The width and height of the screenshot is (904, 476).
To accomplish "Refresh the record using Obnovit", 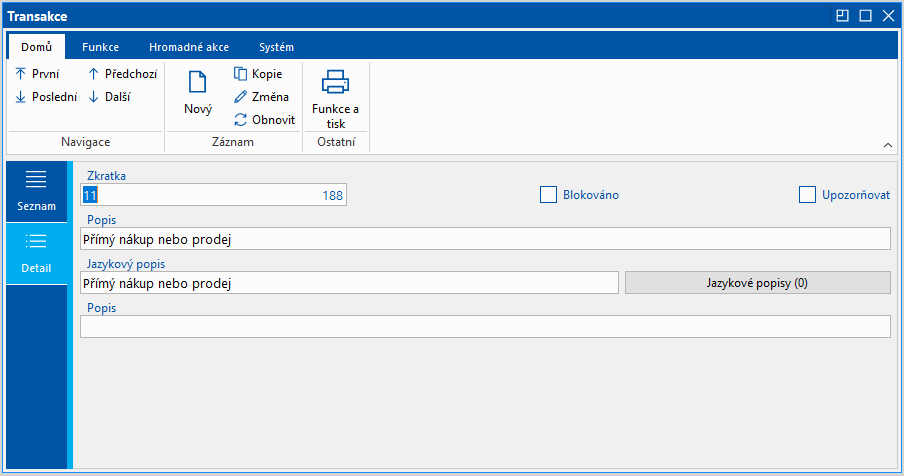I will point(264,120).
